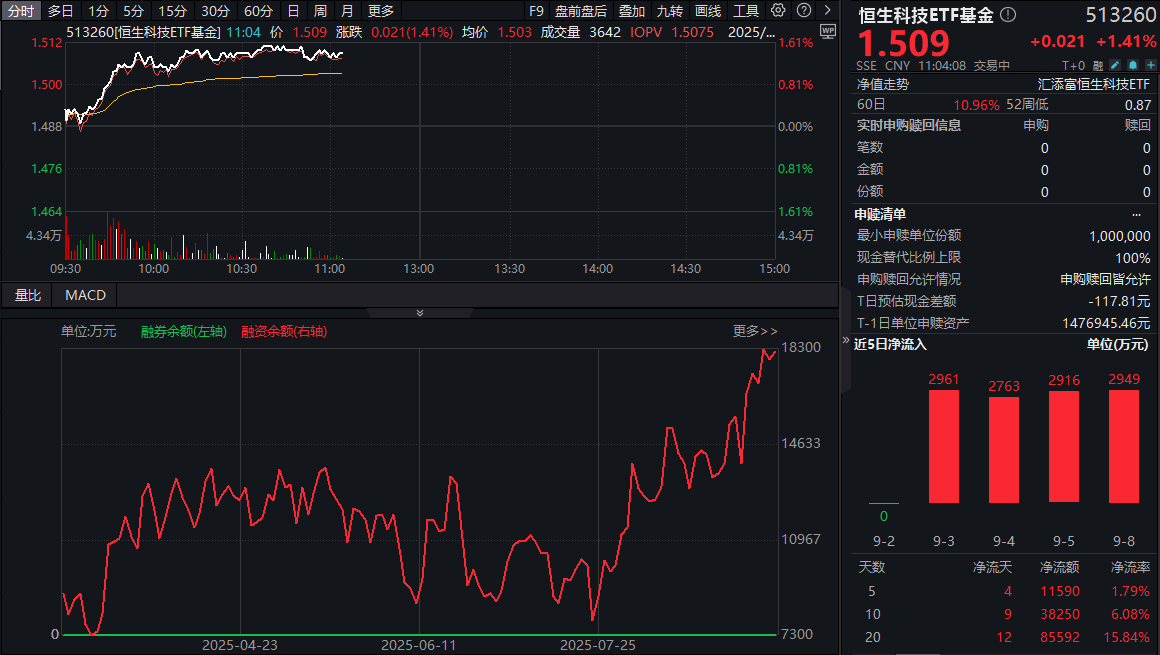Click the 融 margin badge next to T+0
Screen dimensions: 1160x655
click(x=1098, y=64)
